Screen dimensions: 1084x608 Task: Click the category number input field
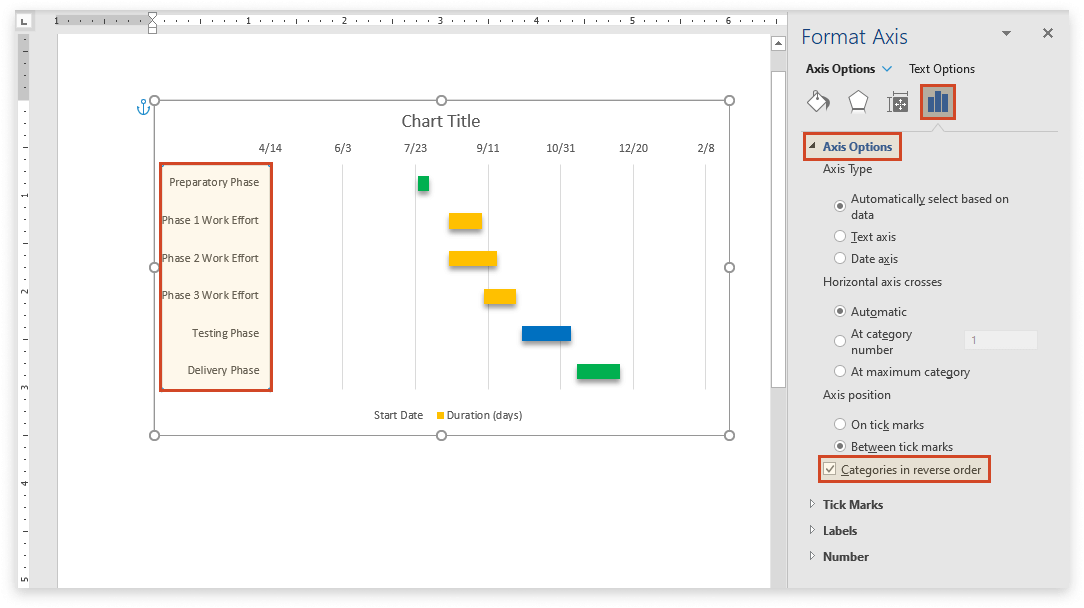pos(1000,341)
